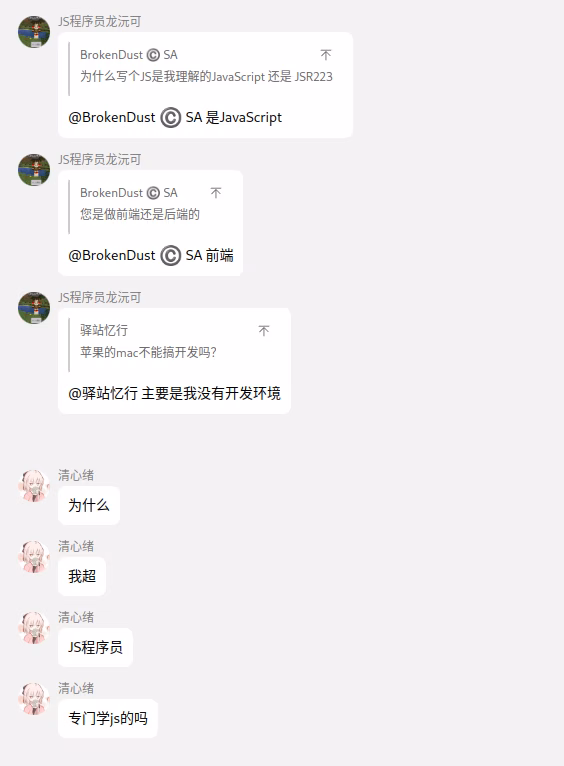The width and height of the screenshot is (564, 766).
Task: Jump to quoted JSR223 message arrow
Action: 326,55
